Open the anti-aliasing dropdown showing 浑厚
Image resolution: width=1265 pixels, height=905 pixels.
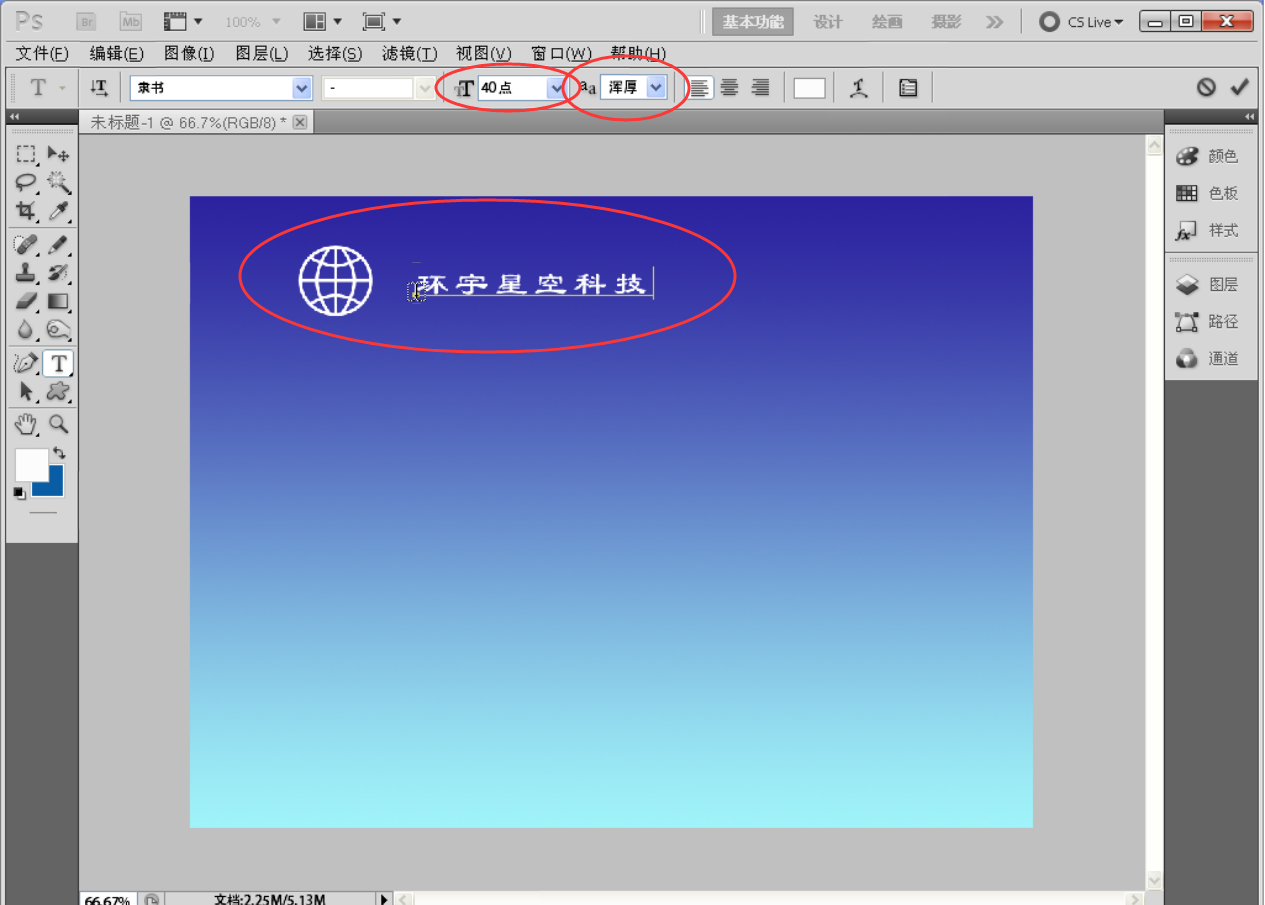pos(656,88)
